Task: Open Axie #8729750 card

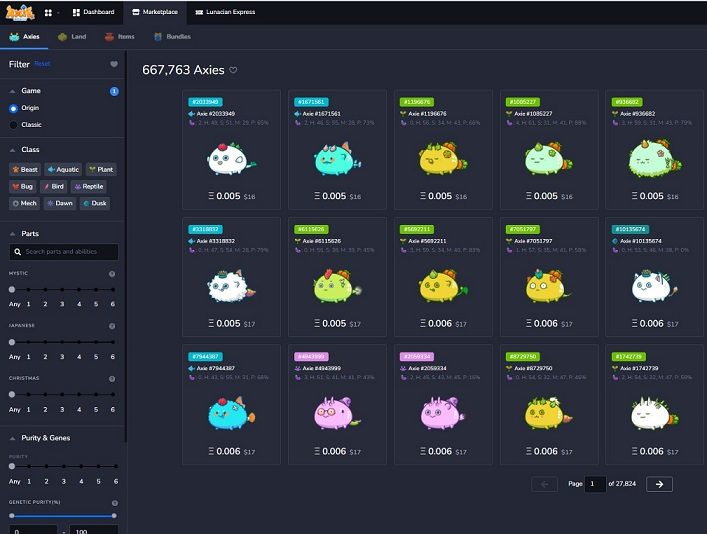Action: coord(549,405)
